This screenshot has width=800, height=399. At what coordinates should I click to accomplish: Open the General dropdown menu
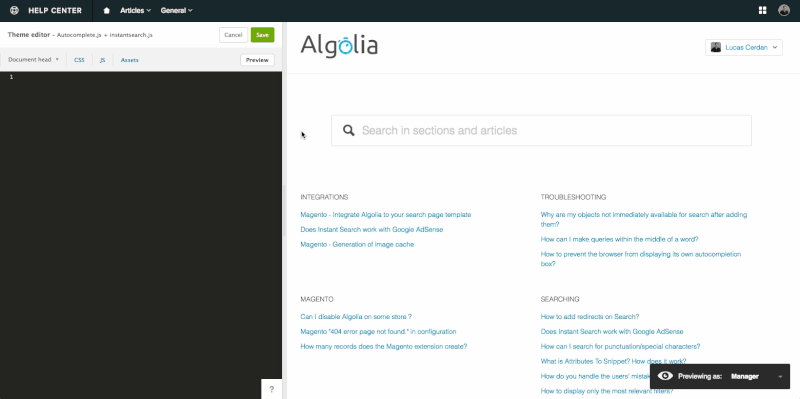point(177,10)
